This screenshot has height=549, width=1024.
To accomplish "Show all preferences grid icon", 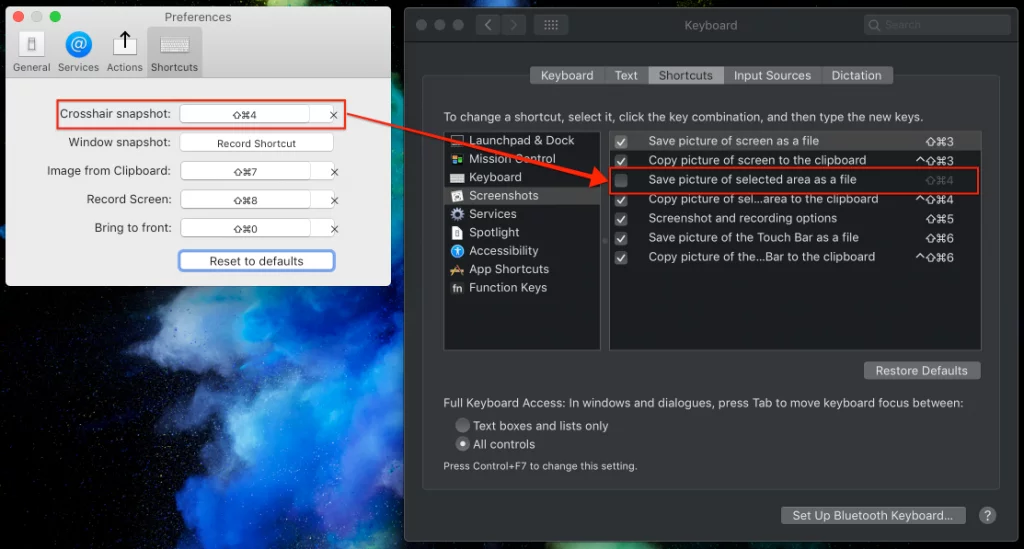I will click(x=551, y=25).
